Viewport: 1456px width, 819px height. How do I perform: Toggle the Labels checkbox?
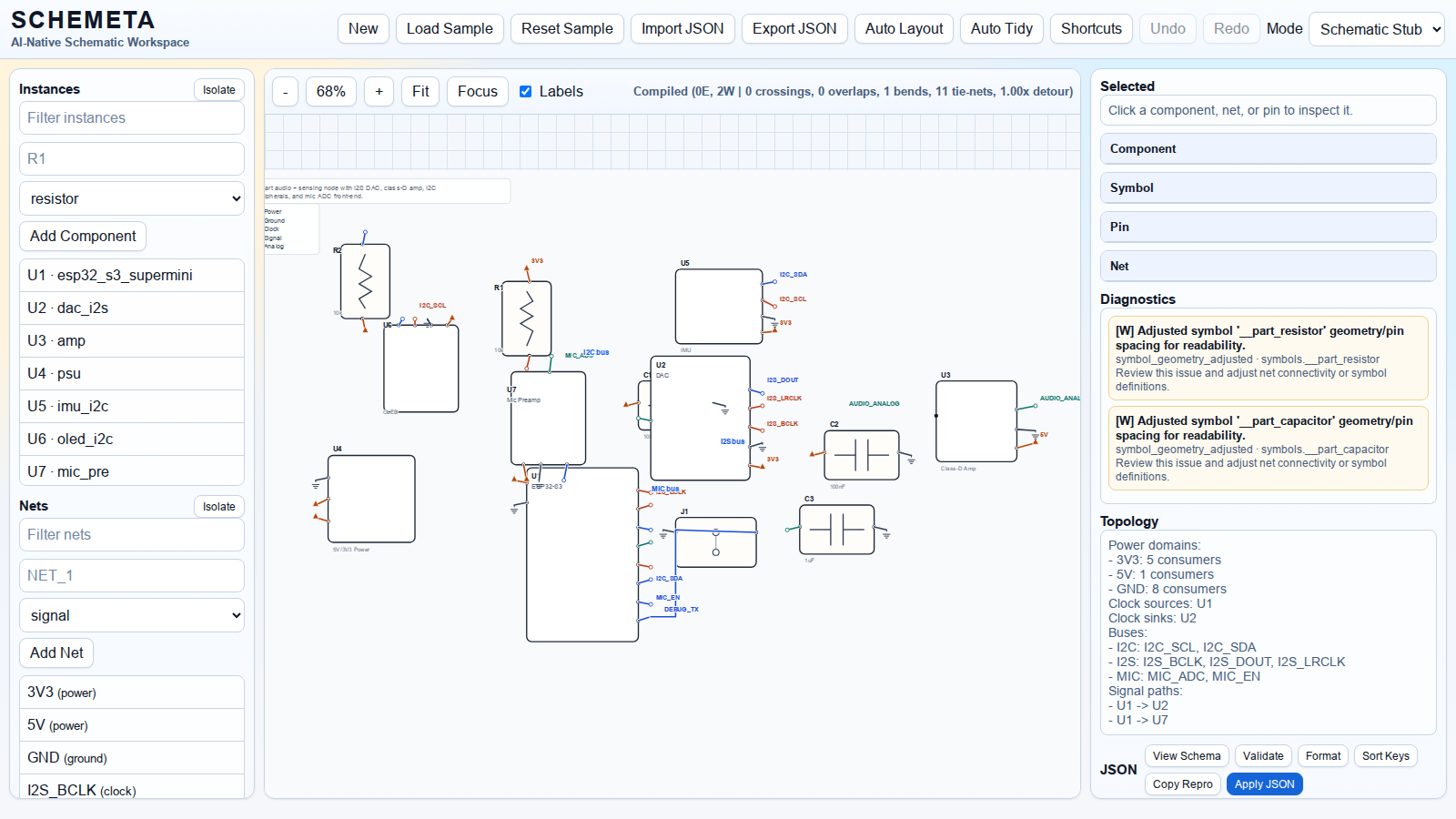pyautogui.click(x=526, y=92)
